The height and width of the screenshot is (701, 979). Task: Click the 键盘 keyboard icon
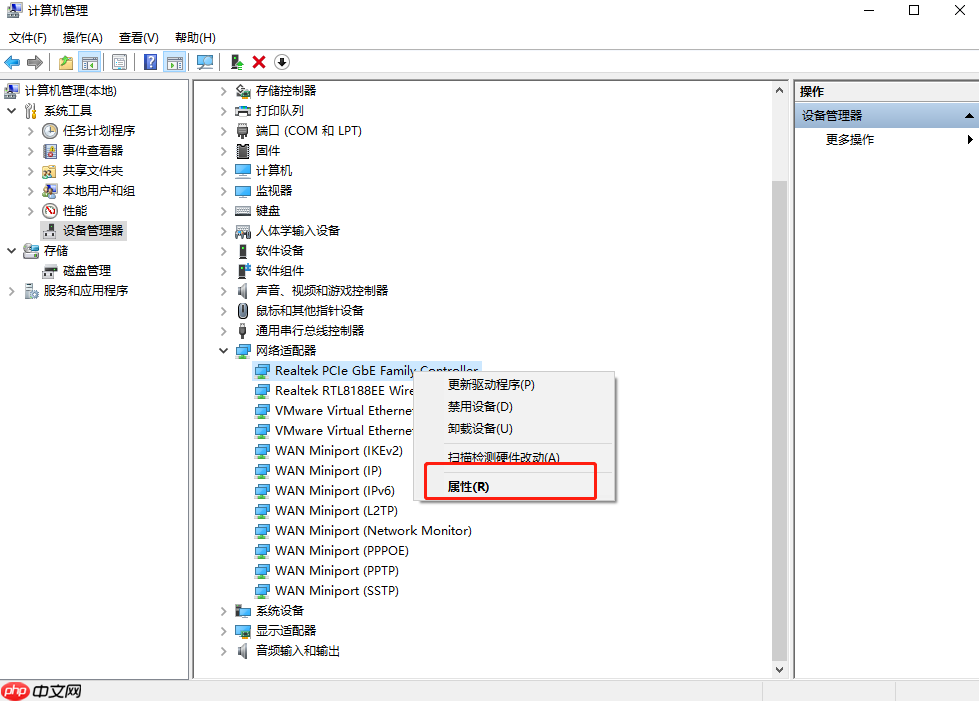(x=243, y=211)
